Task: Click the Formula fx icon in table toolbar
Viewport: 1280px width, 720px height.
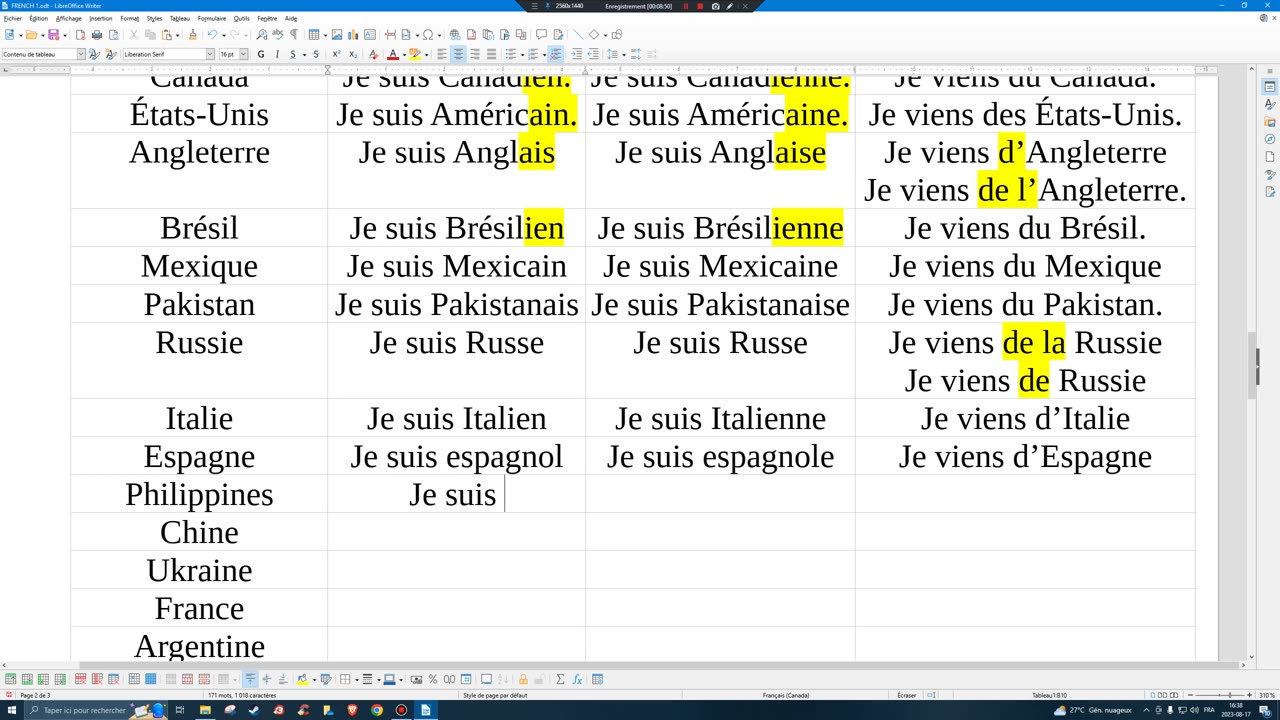Action: point(577,679)
